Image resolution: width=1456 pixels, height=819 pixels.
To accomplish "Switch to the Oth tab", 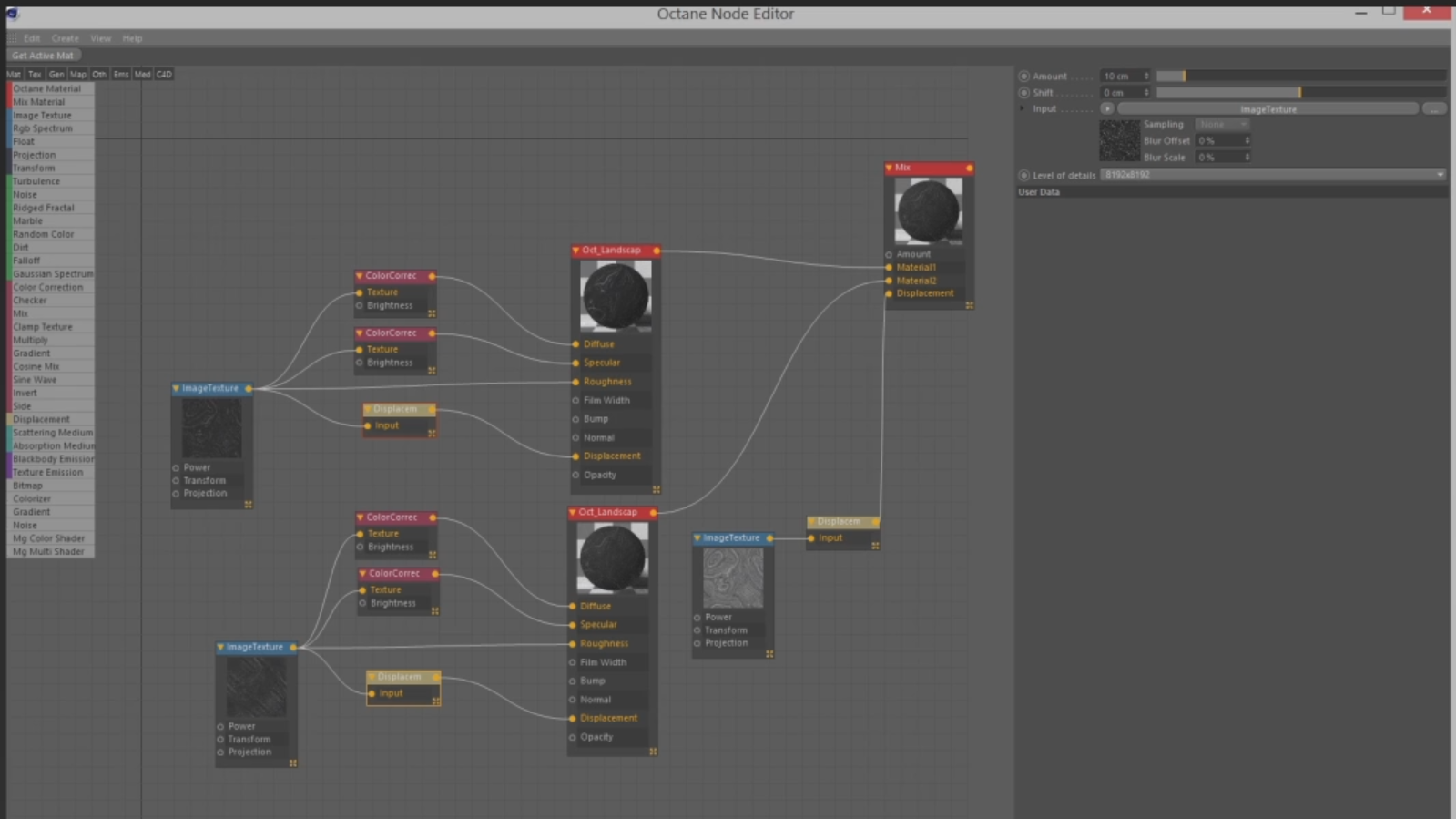I will [x=99, y=75].
